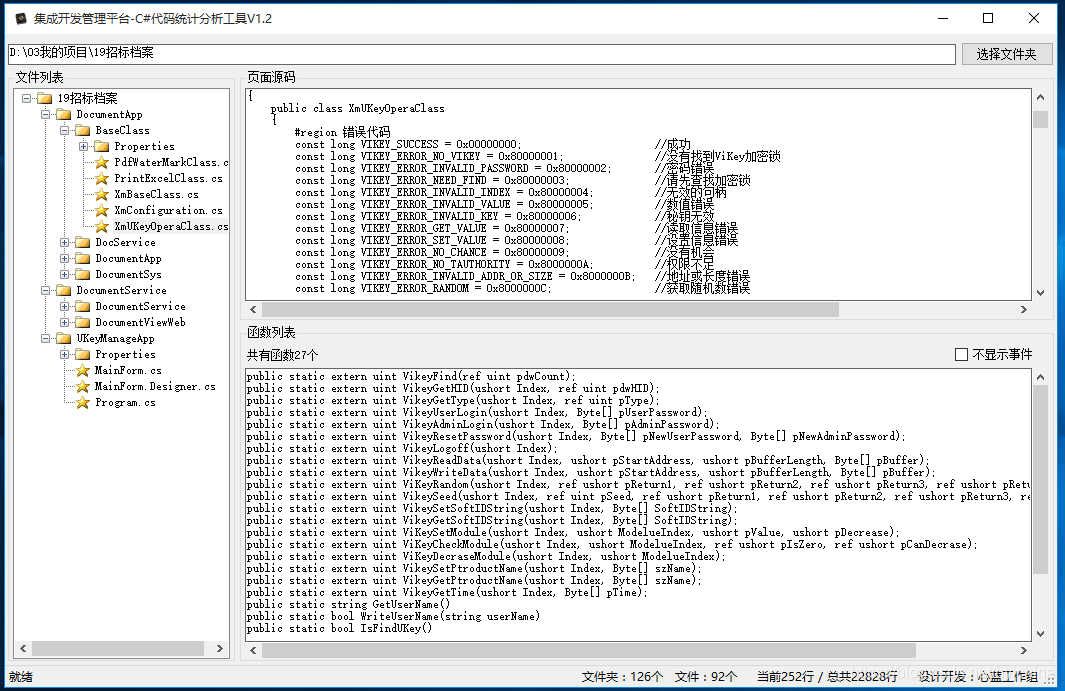
Task: Click source code pane horizontal scrollbar thumb
Action: 550,310
